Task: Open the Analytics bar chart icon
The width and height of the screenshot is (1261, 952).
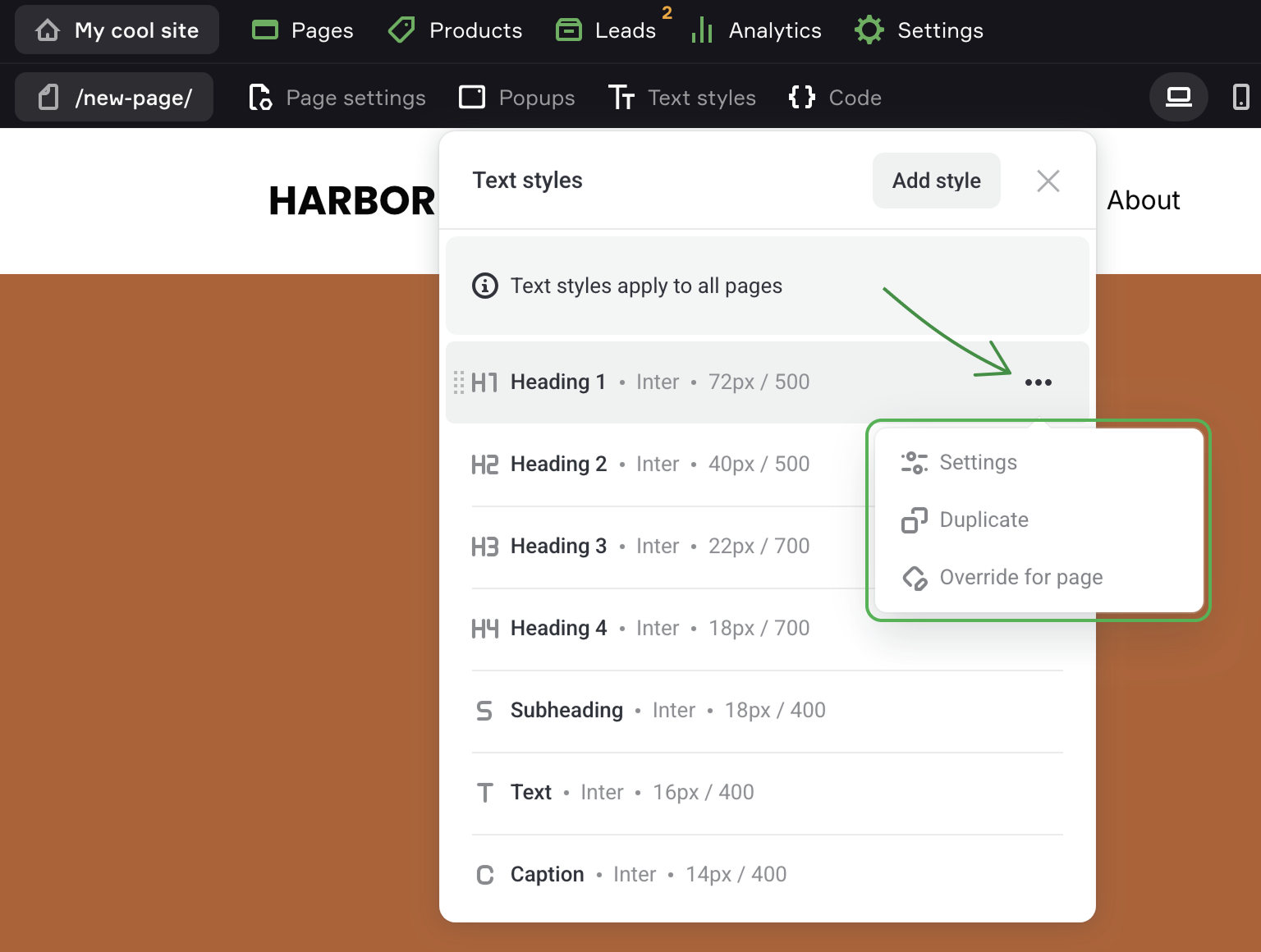Action: point(702,30)
